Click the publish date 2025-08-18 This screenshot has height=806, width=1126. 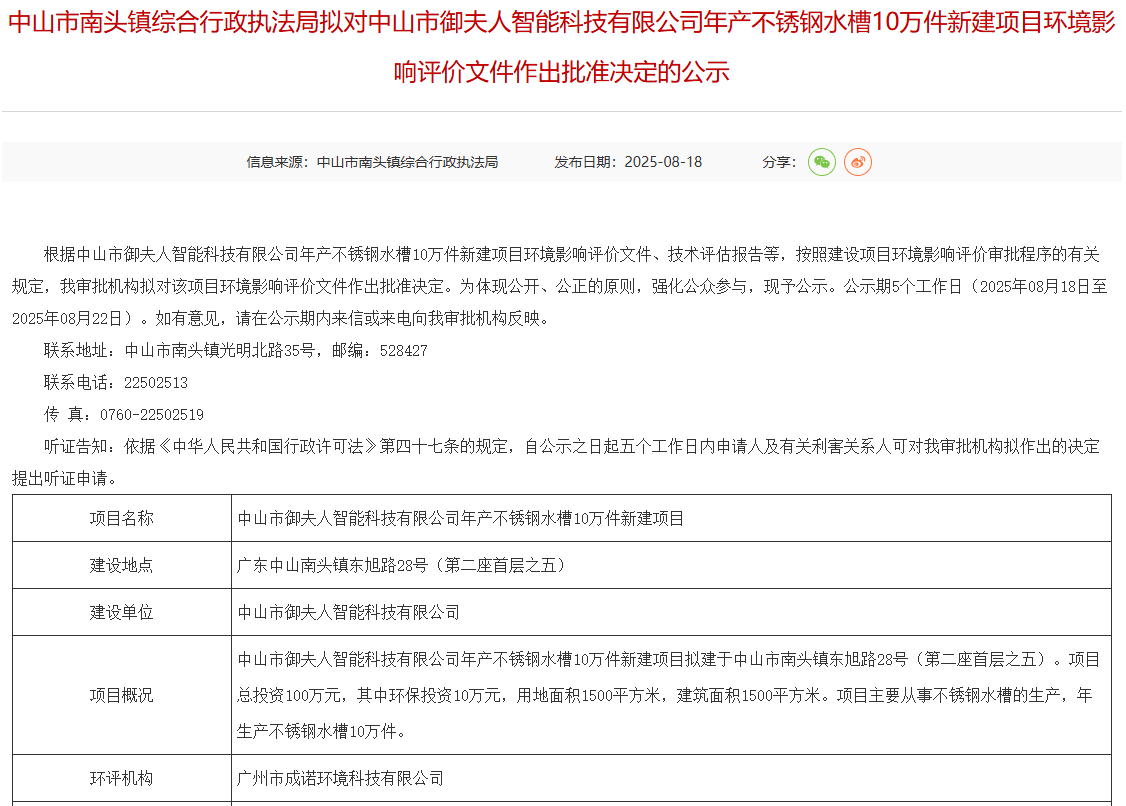(x=663, y=162)
